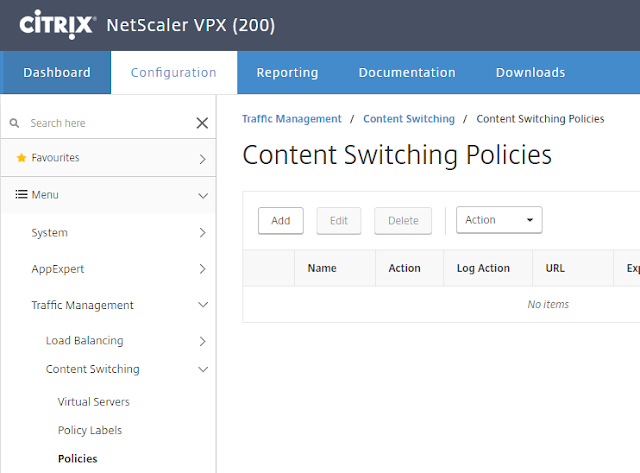Expand the System menu chevron
640x473 pixels.
202,233
